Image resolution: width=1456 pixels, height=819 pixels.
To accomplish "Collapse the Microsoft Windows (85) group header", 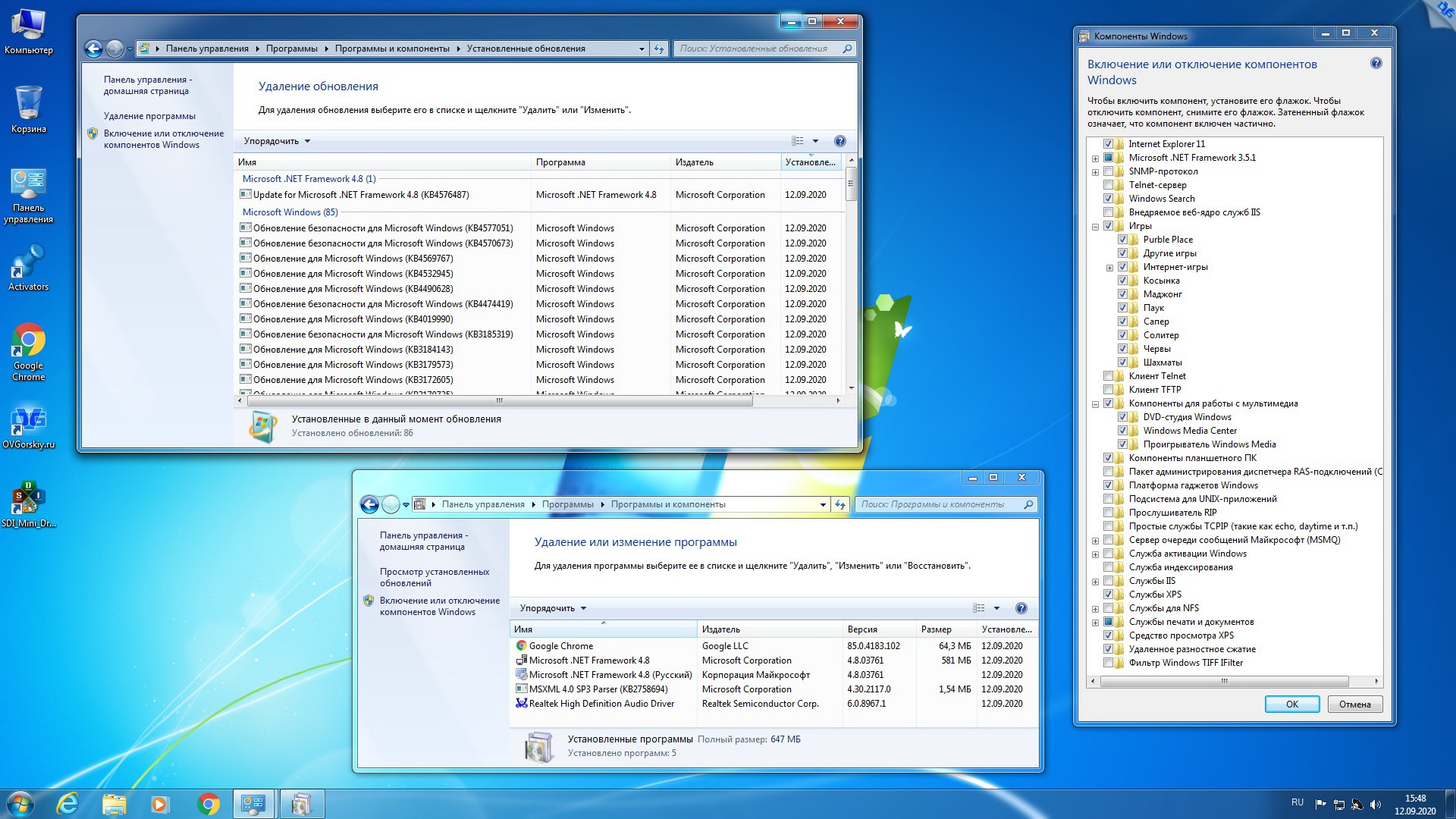I will [x=290, y=212].
